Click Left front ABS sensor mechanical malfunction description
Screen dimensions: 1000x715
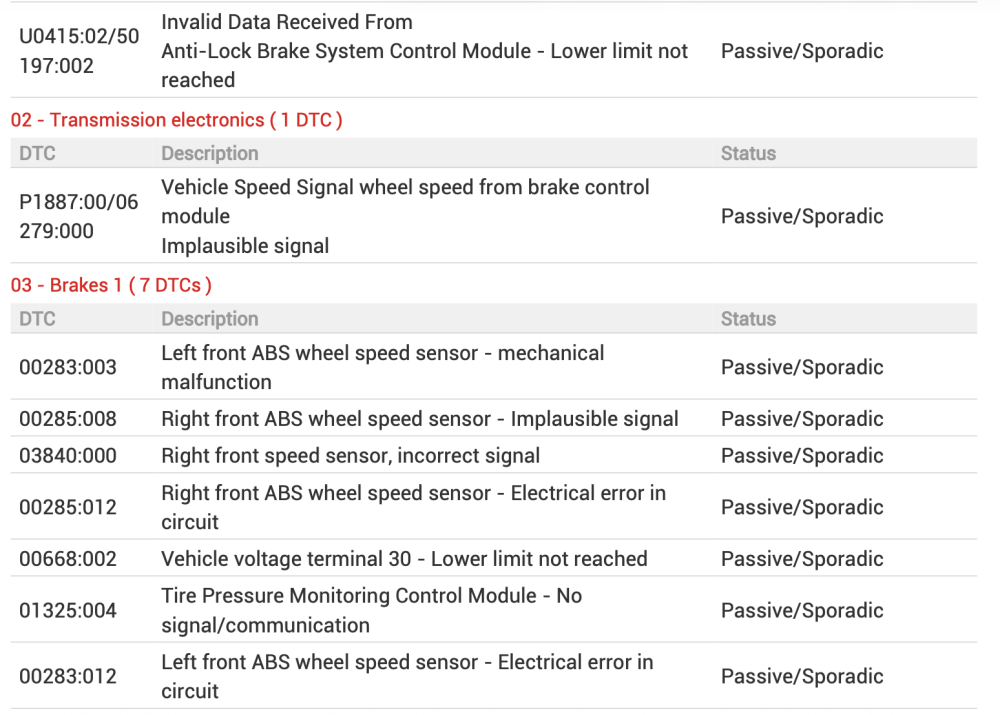coord(383,367)
